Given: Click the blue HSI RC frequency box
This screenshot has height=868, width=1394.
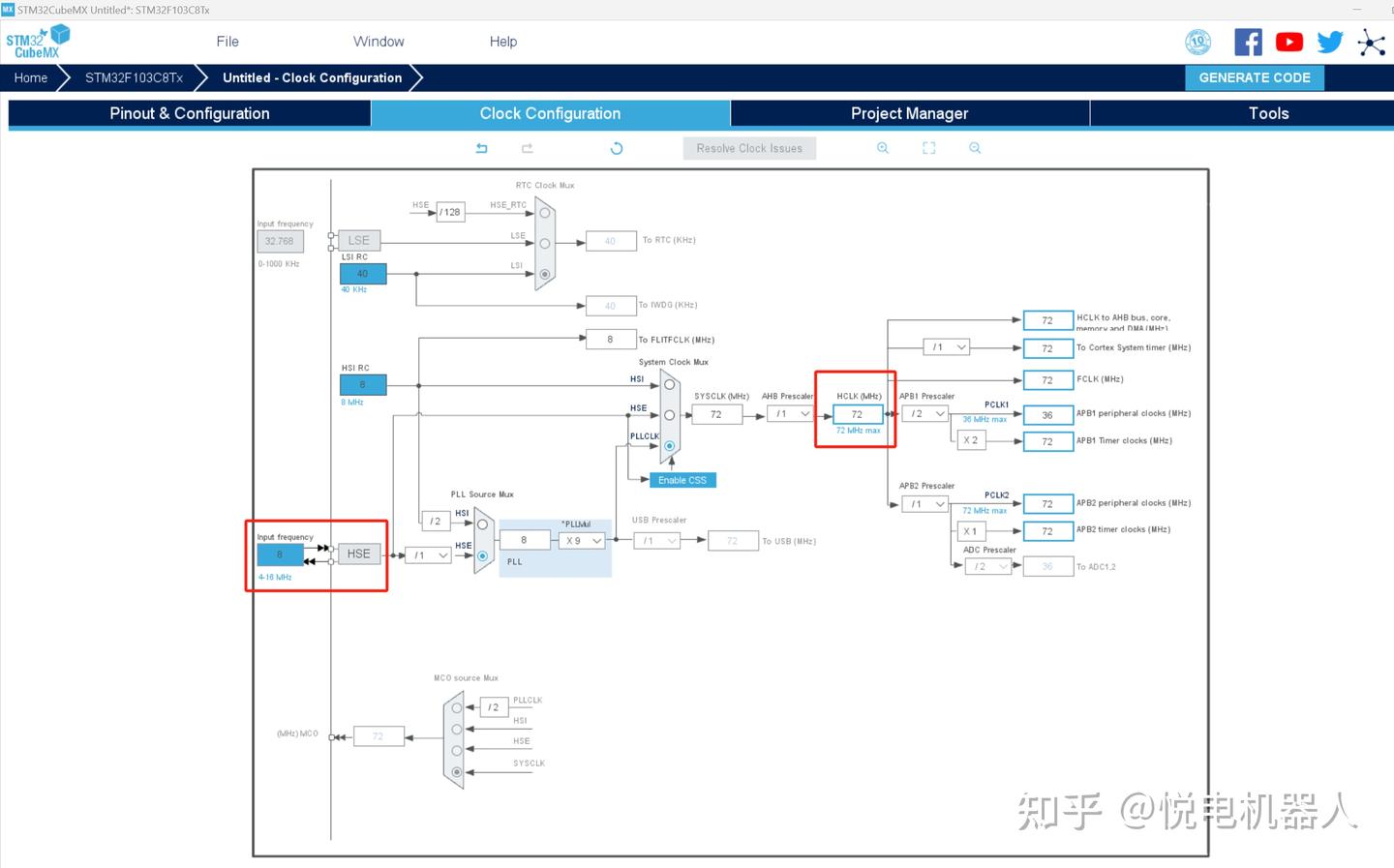Looking at the screenshot, I should (x=362, y=384).
